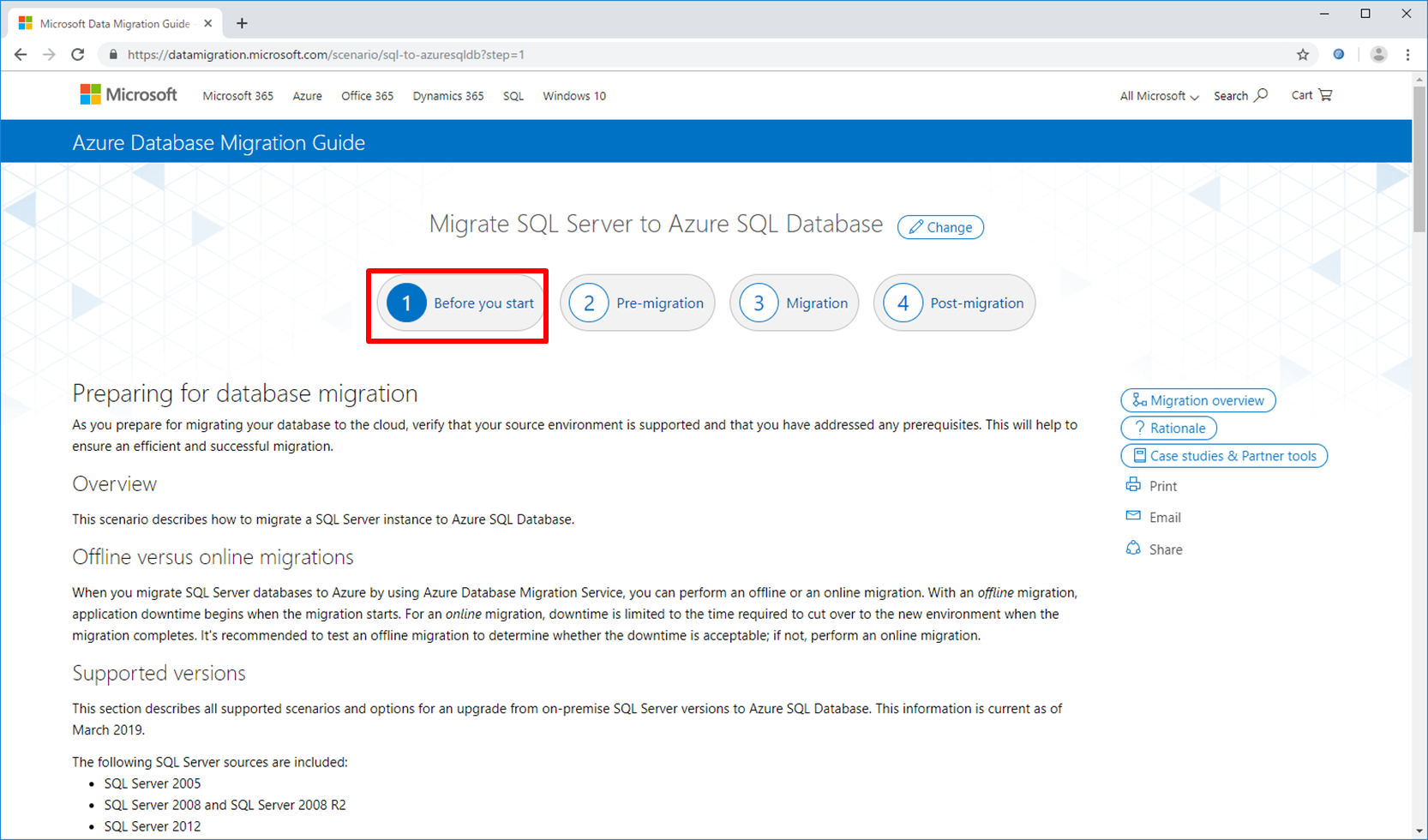
Task: Open Case studies & Partner tools
Action: (1224, 455)
